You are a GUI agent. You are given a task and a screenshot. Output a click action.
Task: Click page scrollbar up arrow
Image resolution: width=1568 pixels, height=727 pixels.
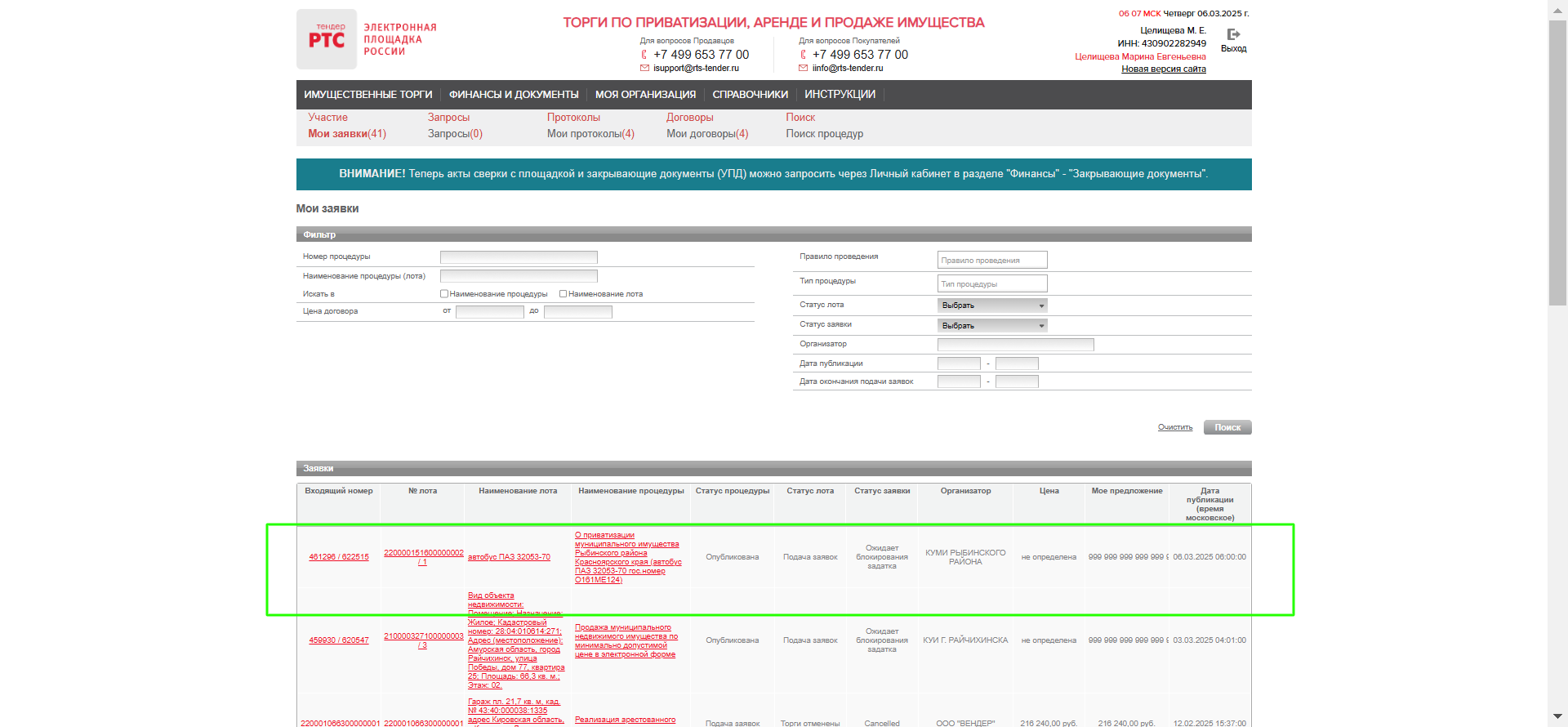(x=1558, y=9)
